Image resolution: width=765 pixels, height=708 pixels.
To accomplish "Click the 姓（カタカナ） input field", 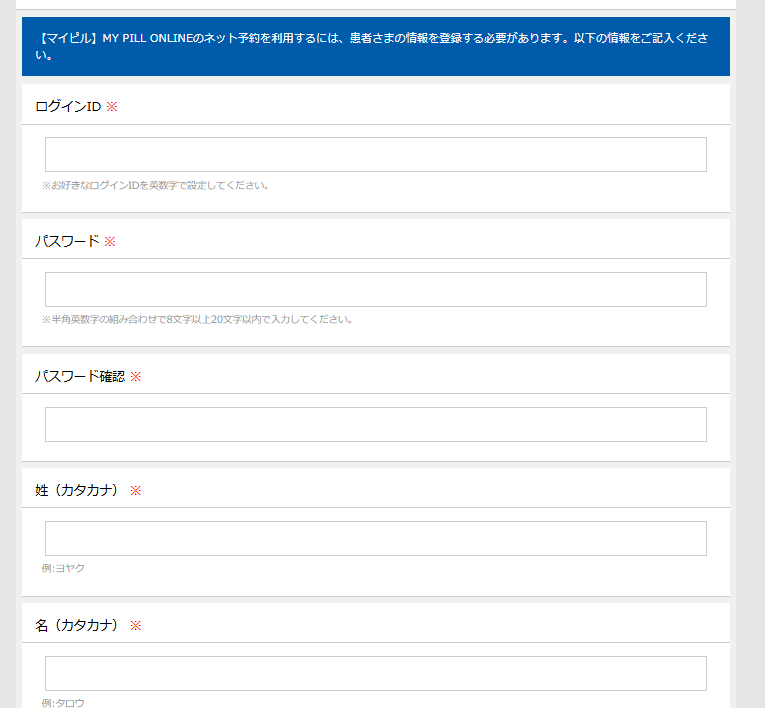I will (375, 538).
